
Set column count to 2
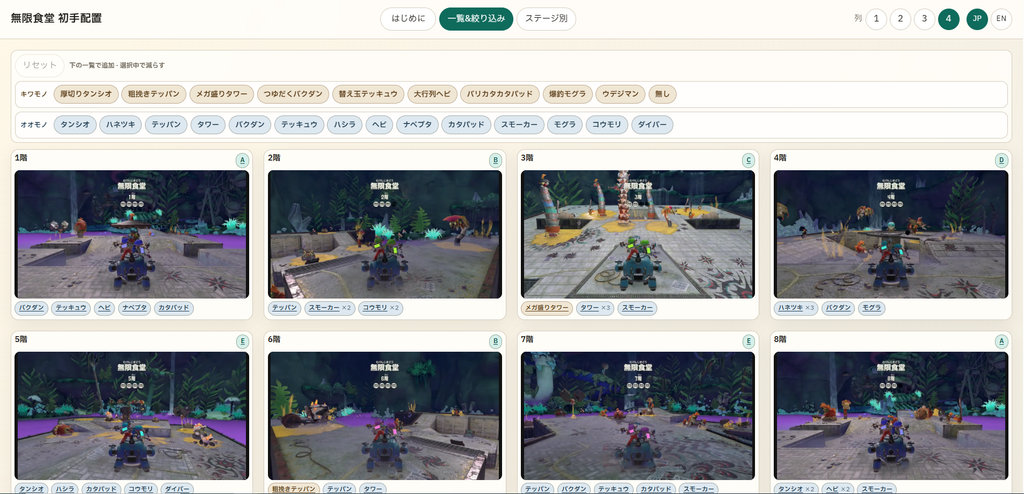(x=900, y=19)
